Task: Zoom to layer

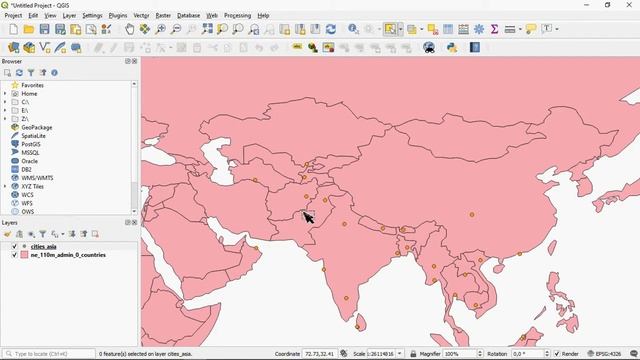Action: (x=238, y=29)
